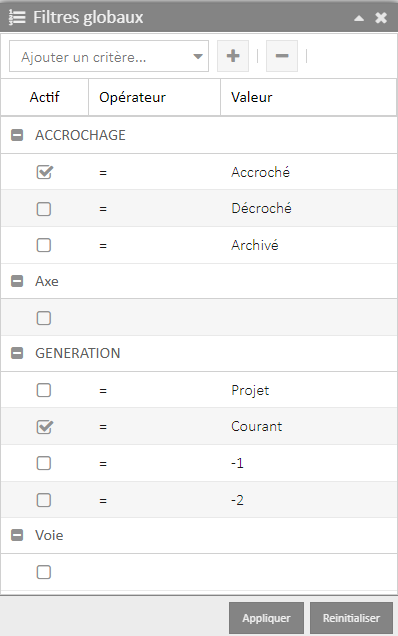Click the Appliquer button
398x636 pixels.
[266, 618]
